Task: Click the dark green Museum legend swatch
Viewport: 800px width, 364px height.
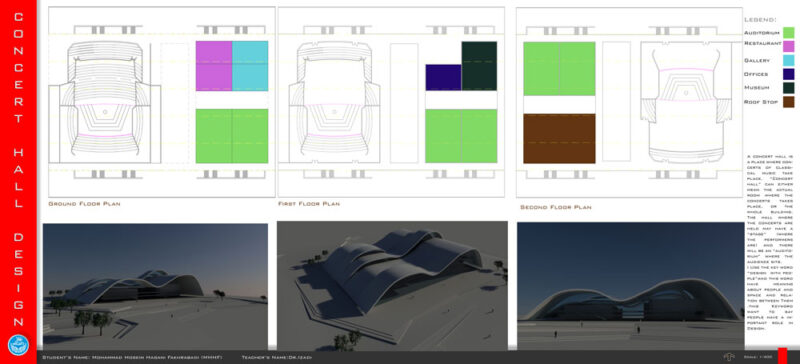Action: (x=789, y=88)
